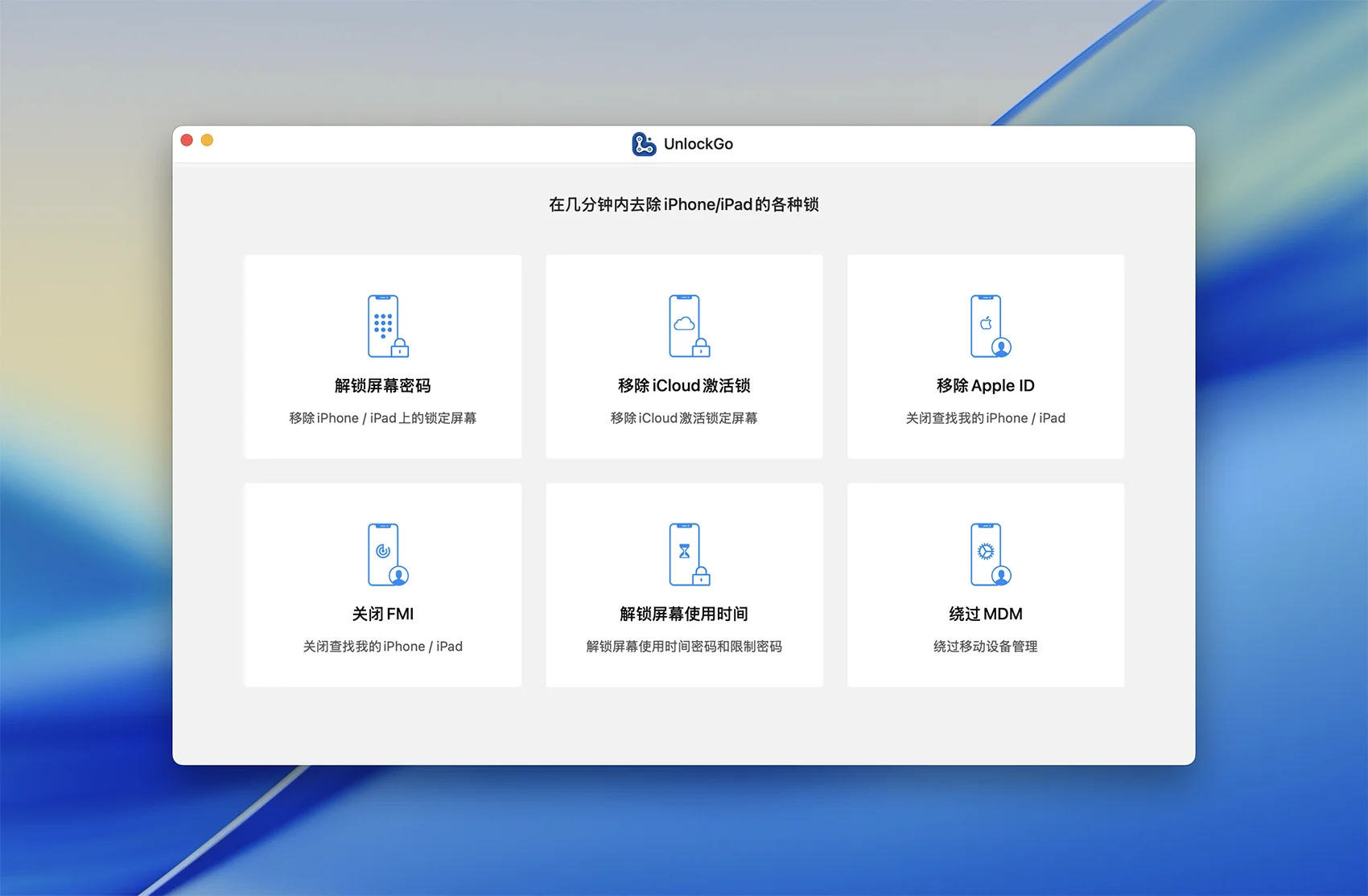The image size is (1368, 896).
Task: Click the description 移除 iCloud 激活锁定屏幕
Action: pyautogui.click(x=684, y=418)
